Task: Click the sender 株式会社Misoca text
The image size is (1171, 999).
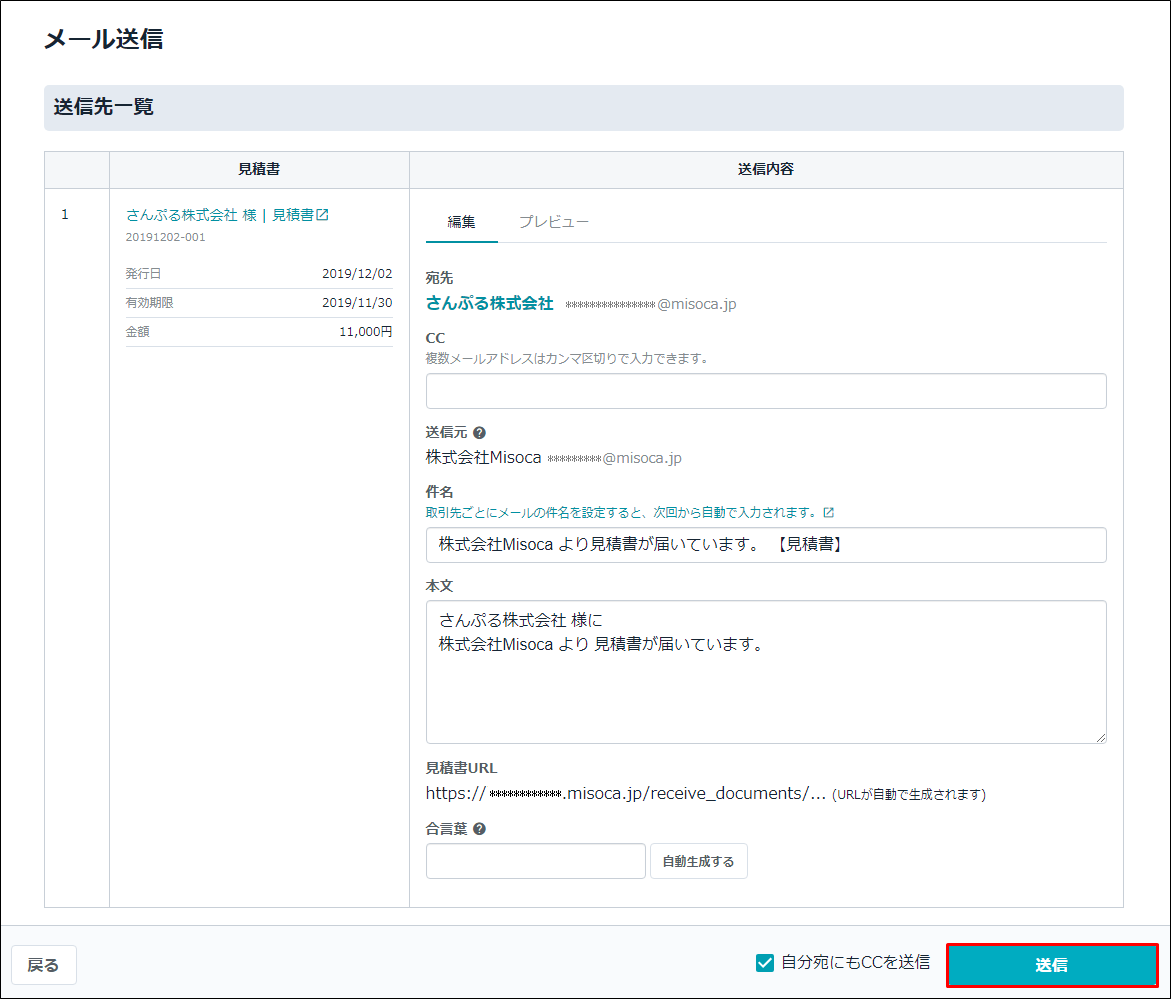Action: tap(483, 458)
